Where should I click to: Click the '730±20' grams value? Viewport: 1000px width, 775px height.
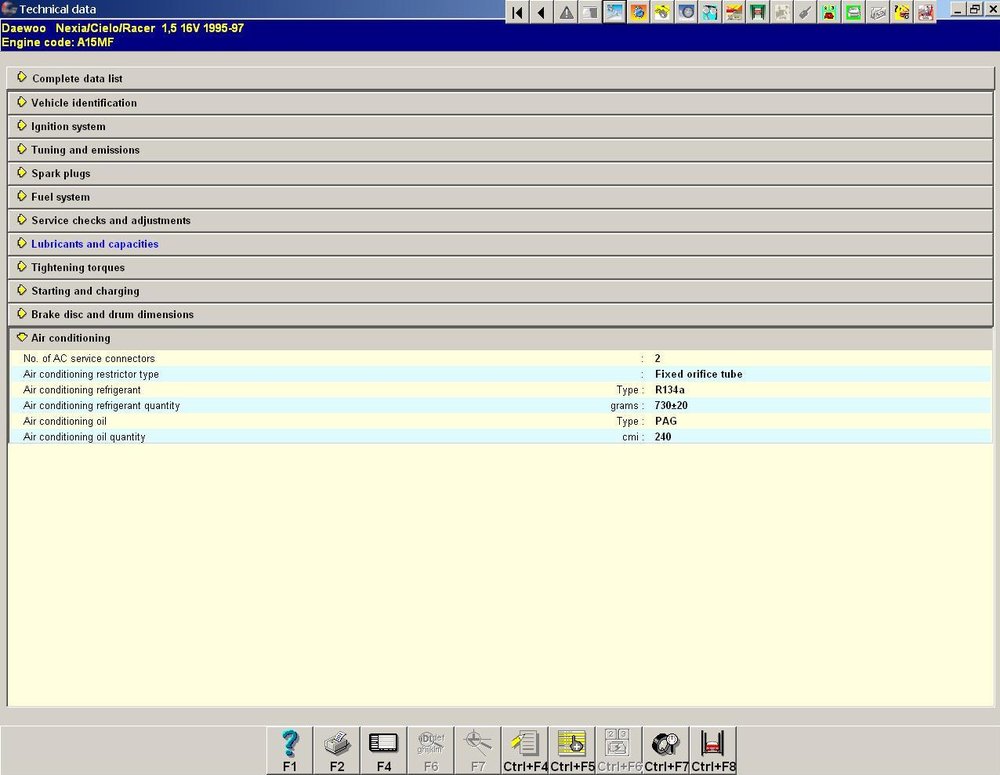tap(671, 406)
